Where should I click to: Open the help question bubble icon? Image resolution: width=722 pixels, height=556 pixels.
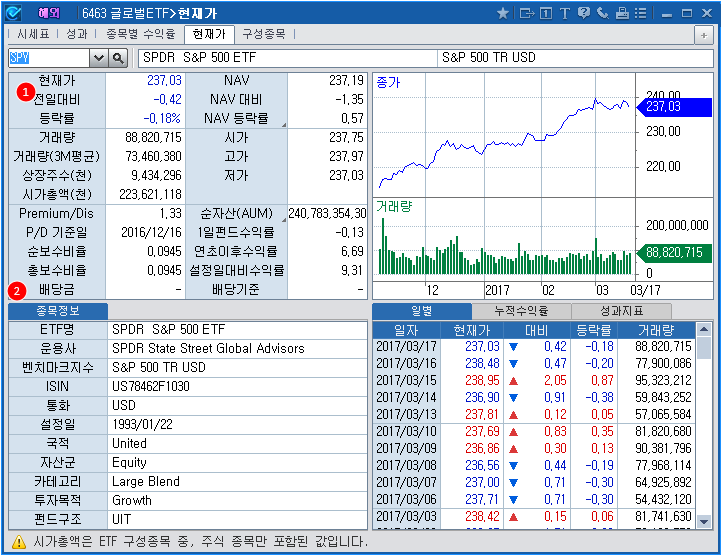click(x=584, y=13)
